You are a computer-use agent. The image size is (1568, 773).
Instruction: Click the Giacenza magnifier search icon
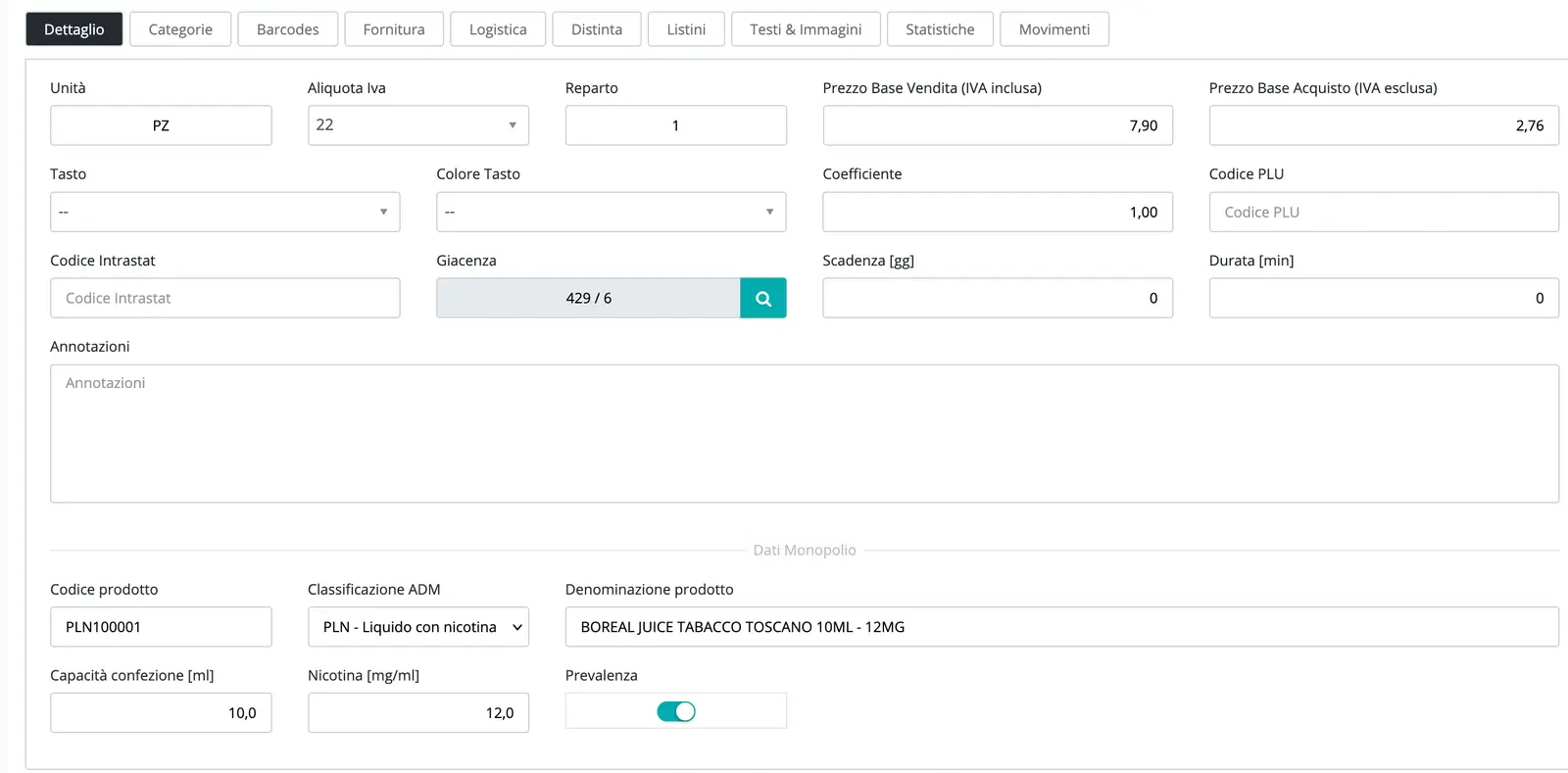click(762, 298)
